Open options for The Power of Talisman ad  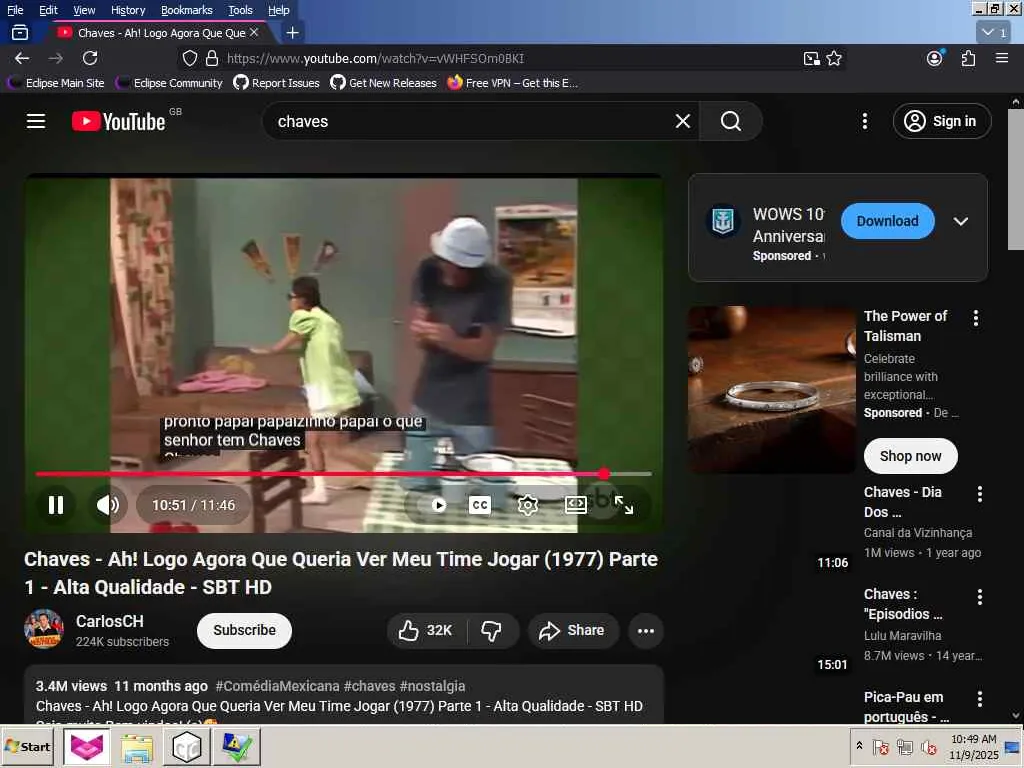(x=976, y=318)
